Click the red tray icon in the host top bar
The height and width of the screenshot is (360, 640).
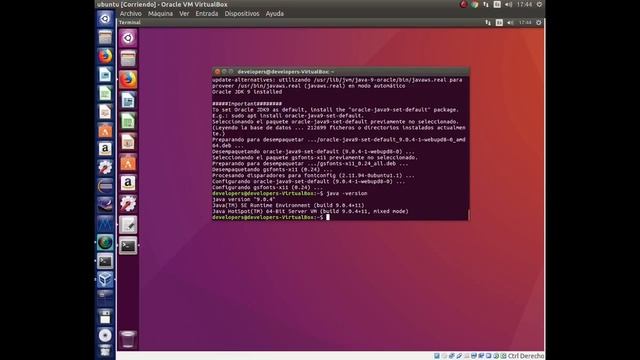463,4
